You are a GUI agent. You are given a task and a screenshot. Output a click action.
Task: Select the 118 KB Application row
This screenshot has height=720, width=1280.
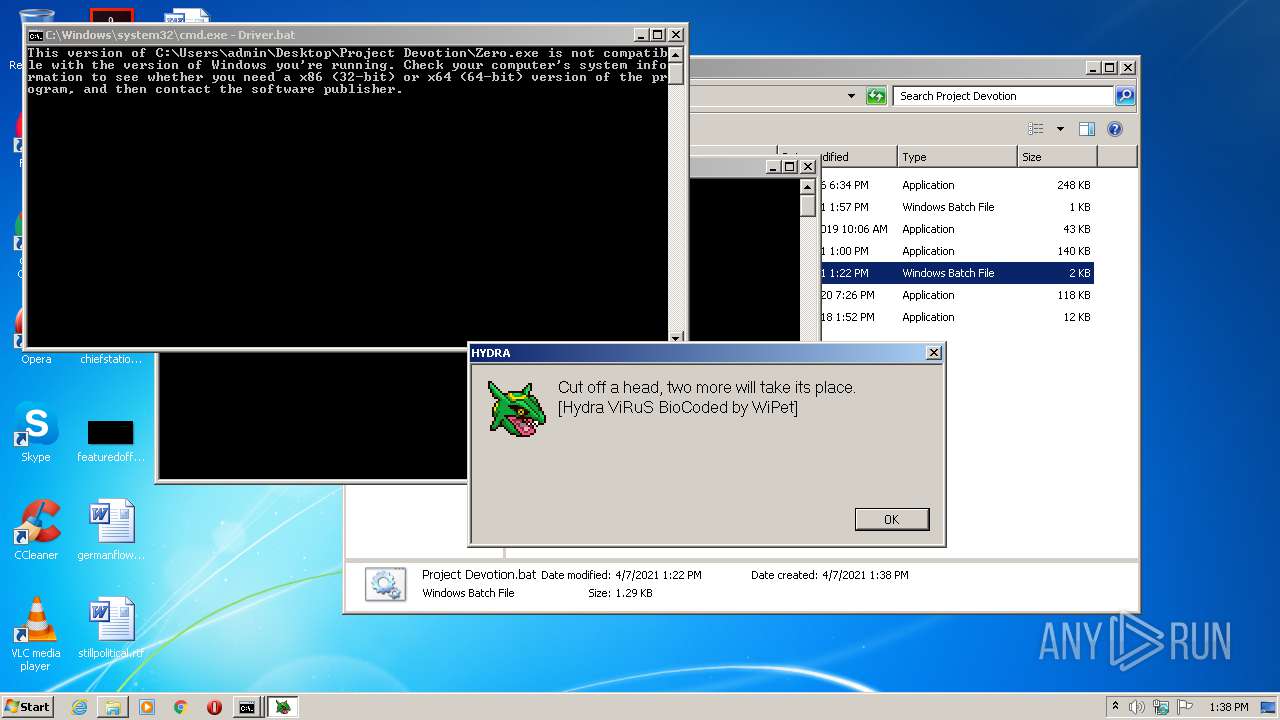coord(957,295)
